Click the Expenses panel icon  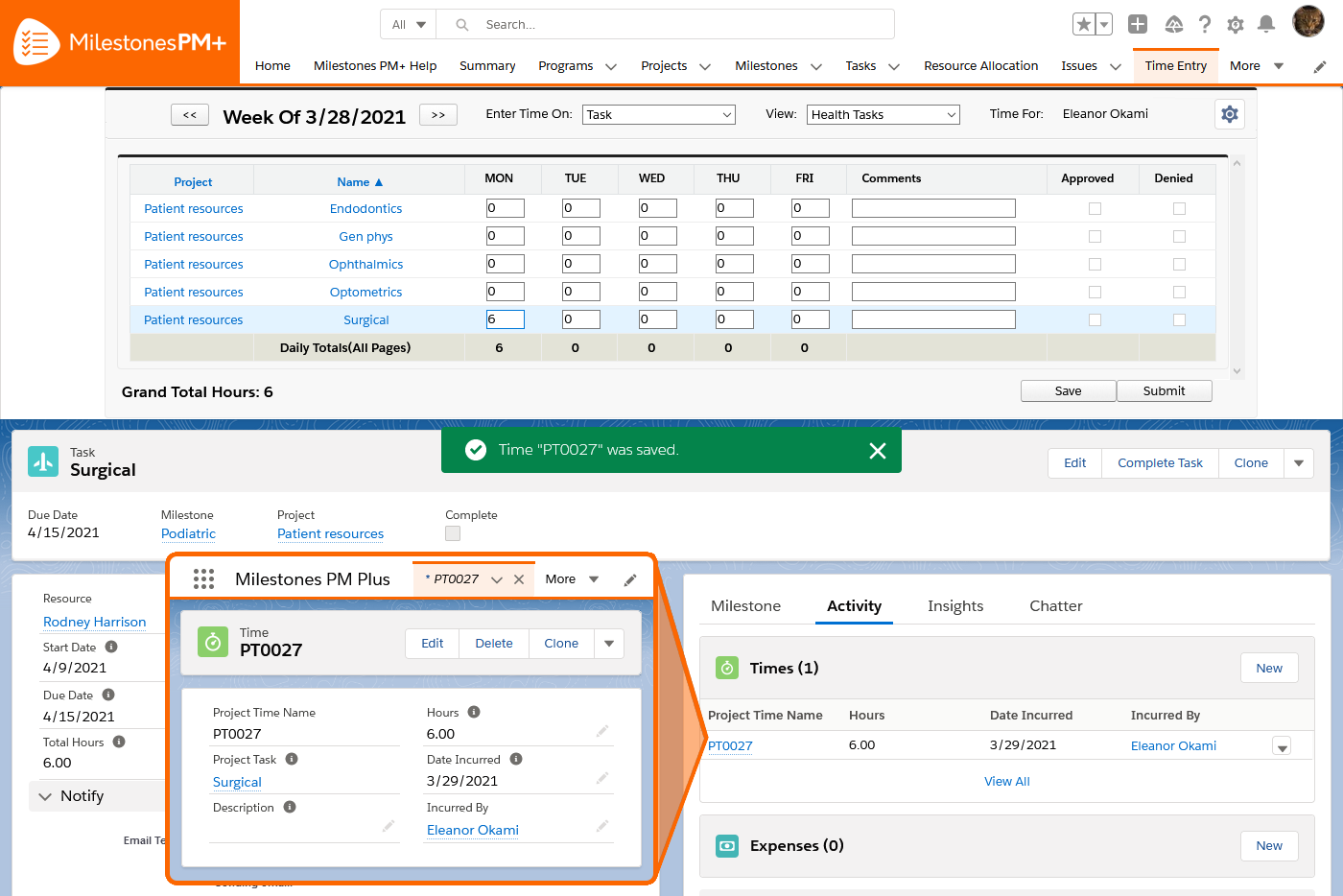[x=727, y=846]
